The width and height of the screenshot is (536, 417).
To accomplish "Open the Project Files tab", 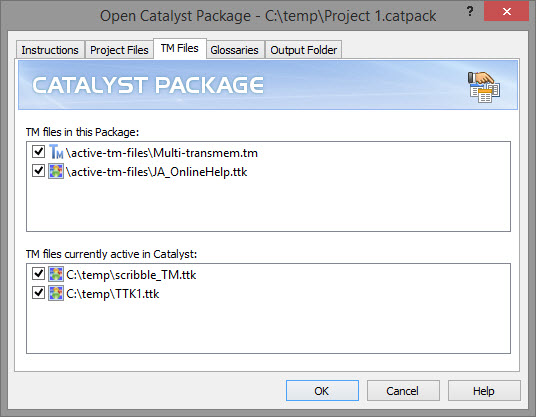I will (119, 50).
